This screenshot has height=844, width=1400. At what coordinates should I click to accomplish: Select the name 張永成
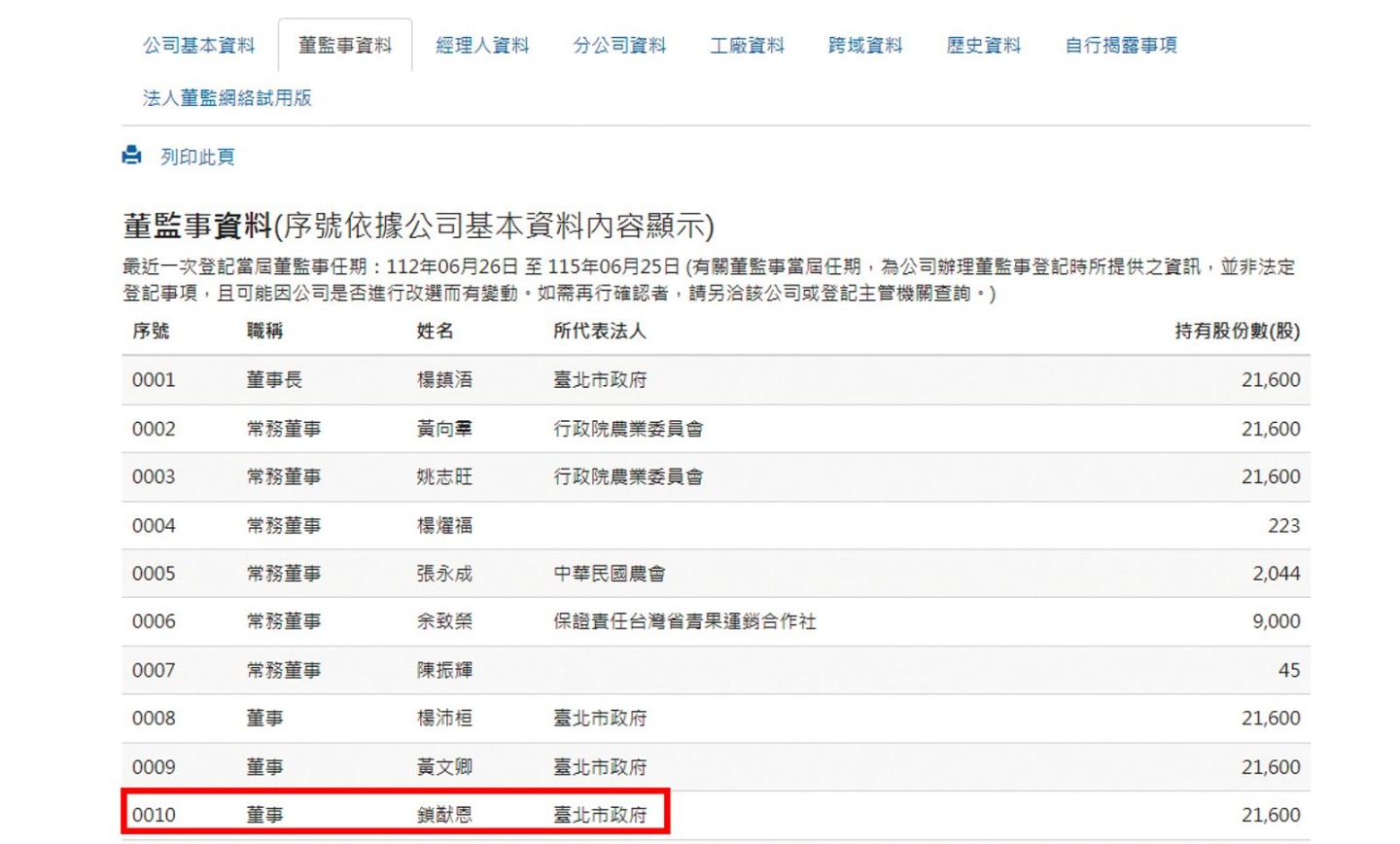point(445,573)
